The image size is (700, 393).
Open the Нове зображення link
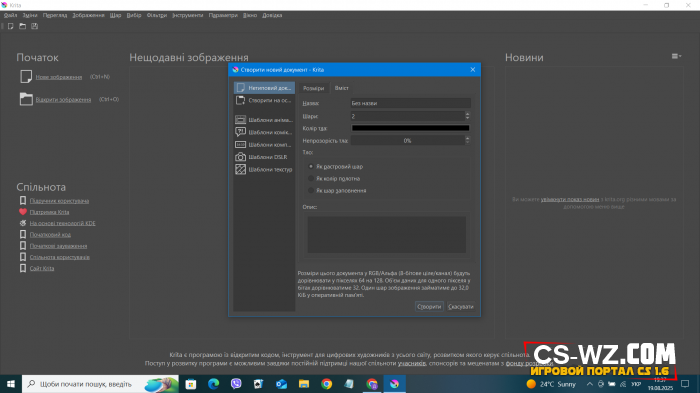tap(59, 77)
